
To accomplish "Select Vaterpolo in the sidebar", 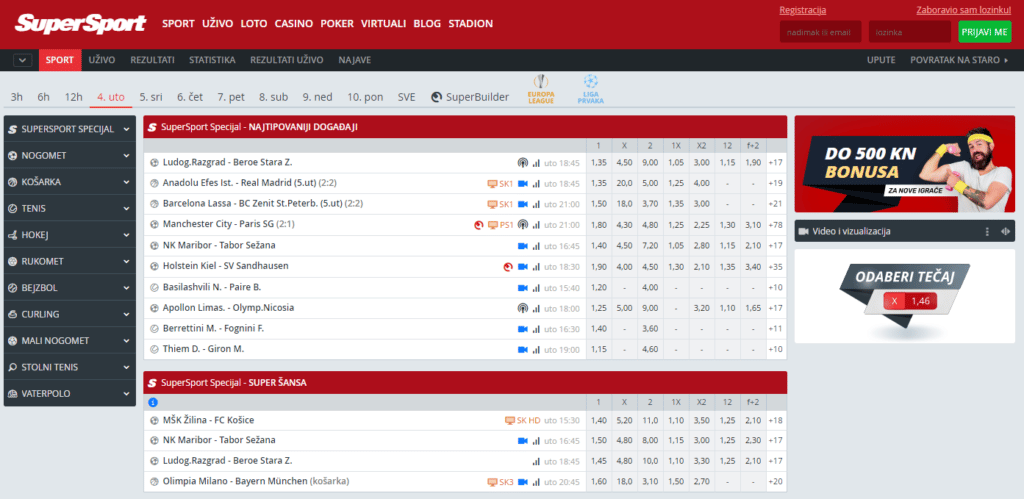I will (70, 393).
